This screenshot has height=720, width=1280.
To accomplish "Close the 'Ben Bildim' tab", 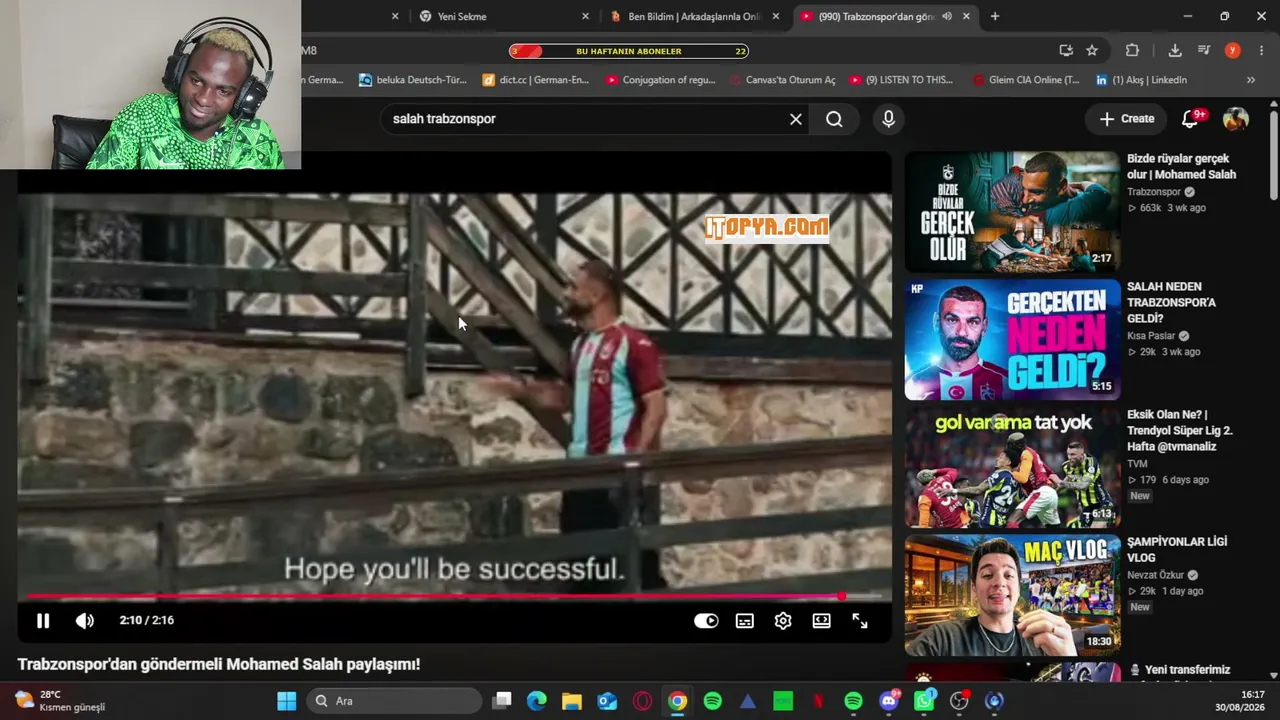I will pyautogui.click(x=776, y=16).
